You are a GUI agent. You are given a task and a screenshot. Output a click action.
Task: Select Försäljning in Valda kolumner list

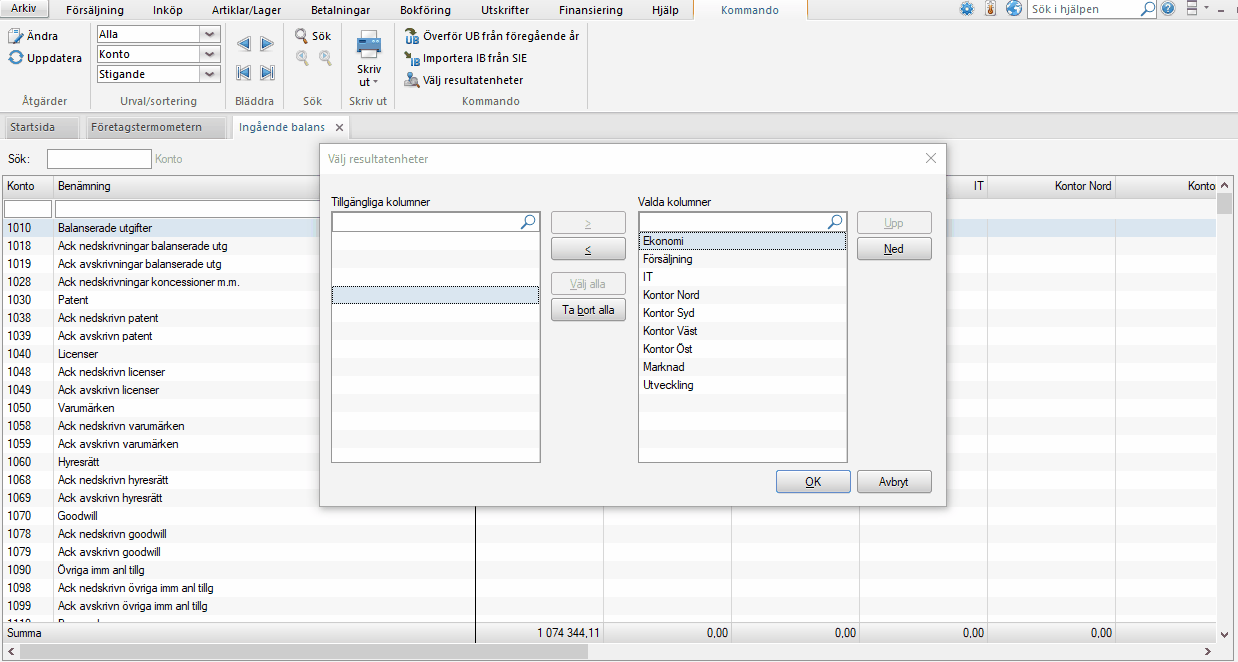click(x=742, y=259)
